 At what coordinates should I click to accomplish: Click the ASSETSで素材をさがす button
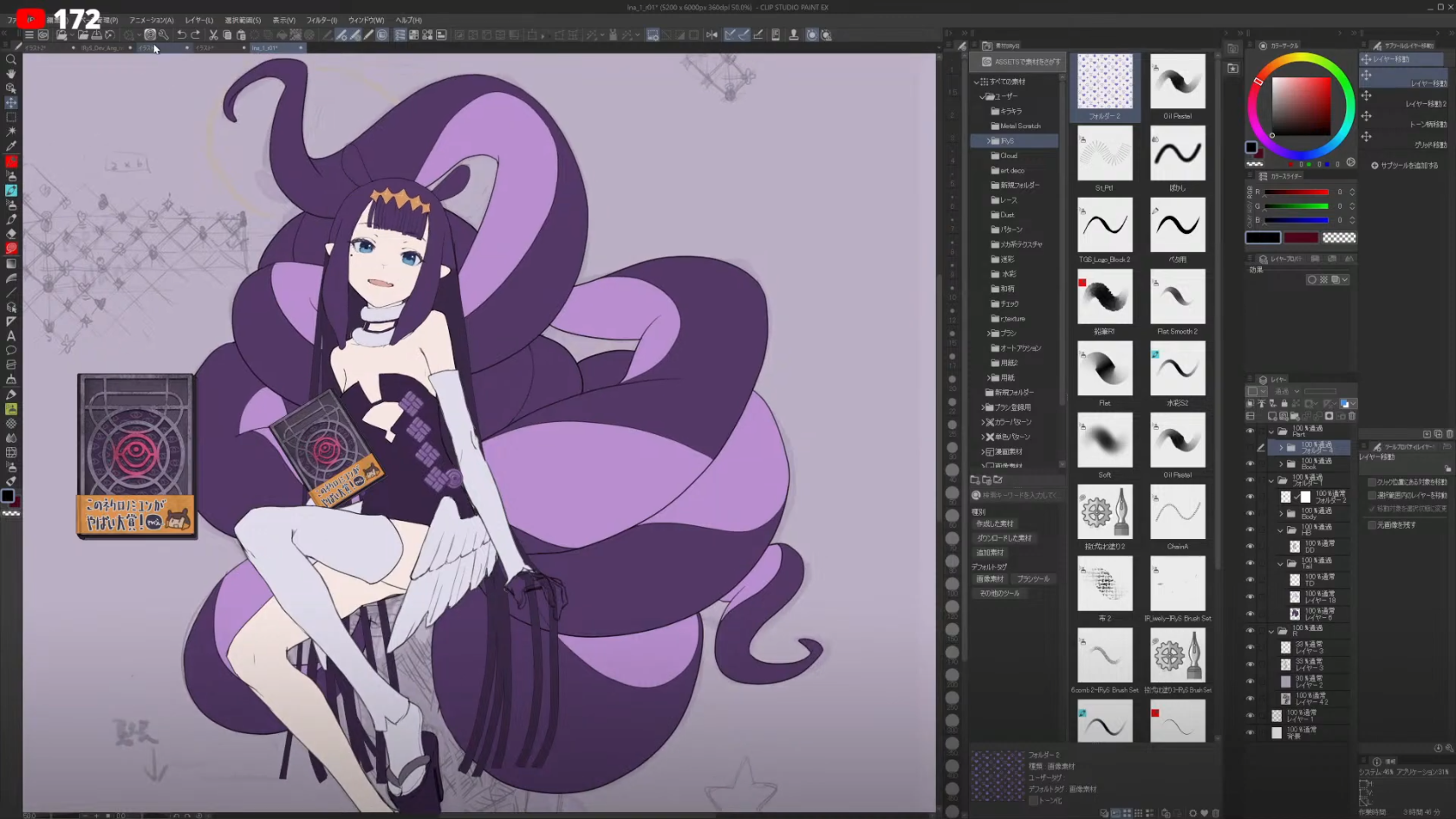coord(1019,62)
